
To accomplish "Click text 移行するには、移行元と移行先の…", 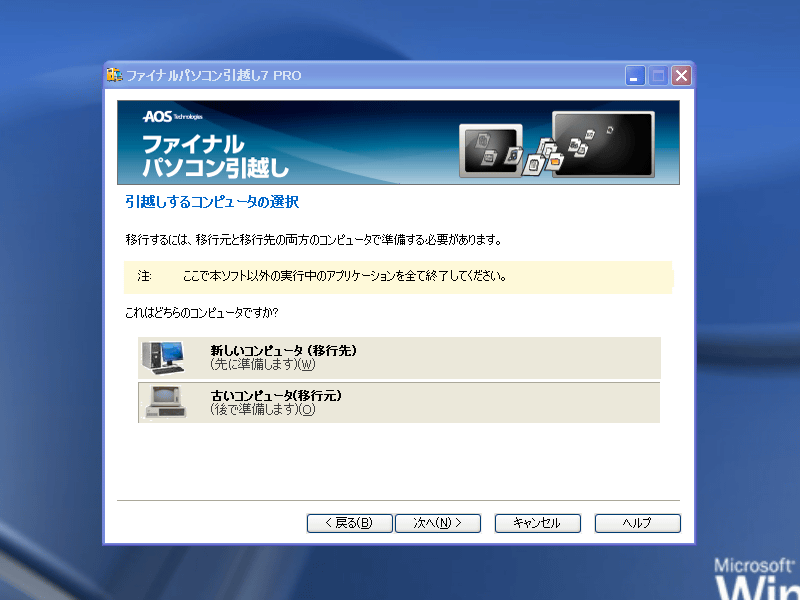I will click(314, 240).
